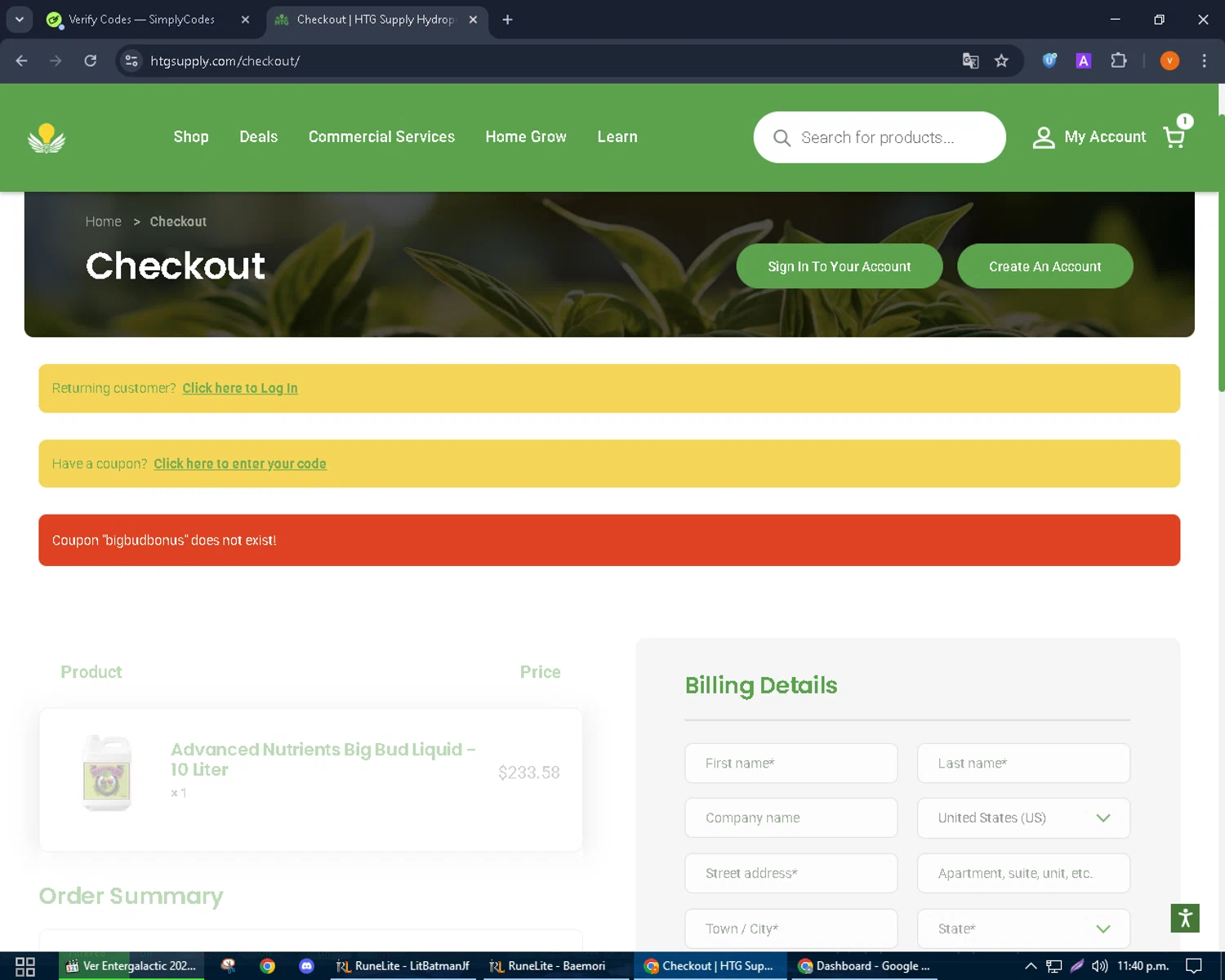
Task: Click the Company name field
Action: coord(791,818)
